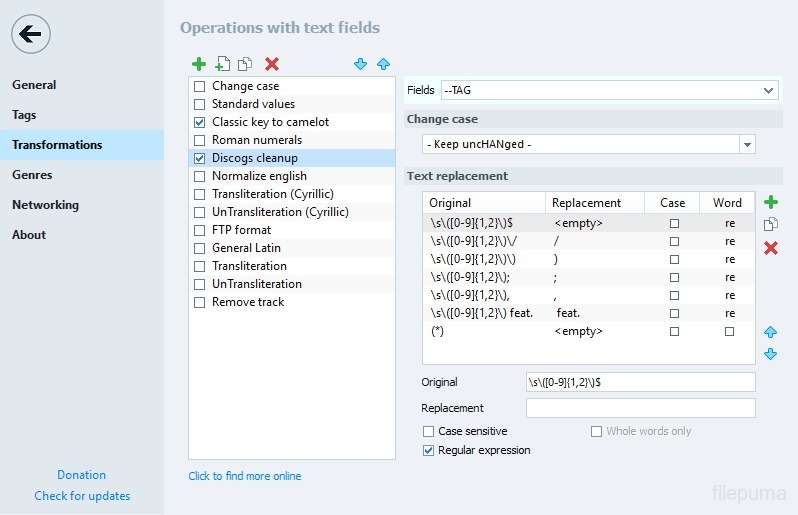The width and height of the screenshot is (798, 515).
Task: Move replacement row down with blue arrow
Action: [770, 354]
